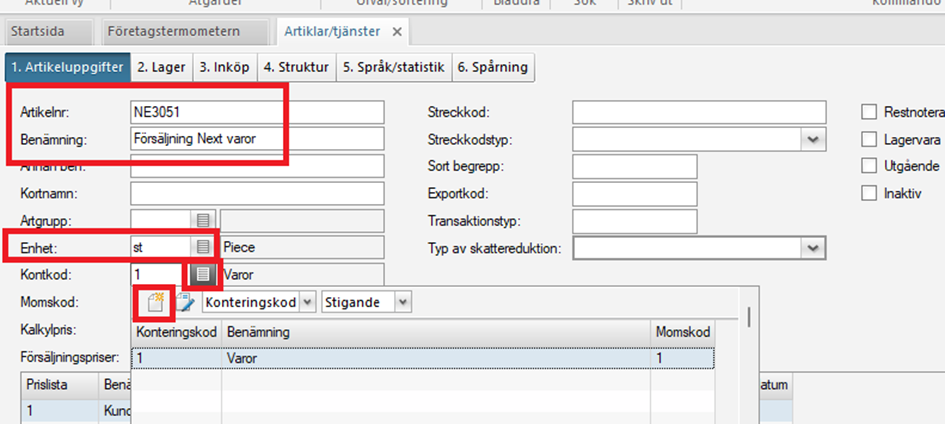Toggle the Inaktiv checkbox
The width and height of the screenshot is (945, 424).
(x=868, y=193)
